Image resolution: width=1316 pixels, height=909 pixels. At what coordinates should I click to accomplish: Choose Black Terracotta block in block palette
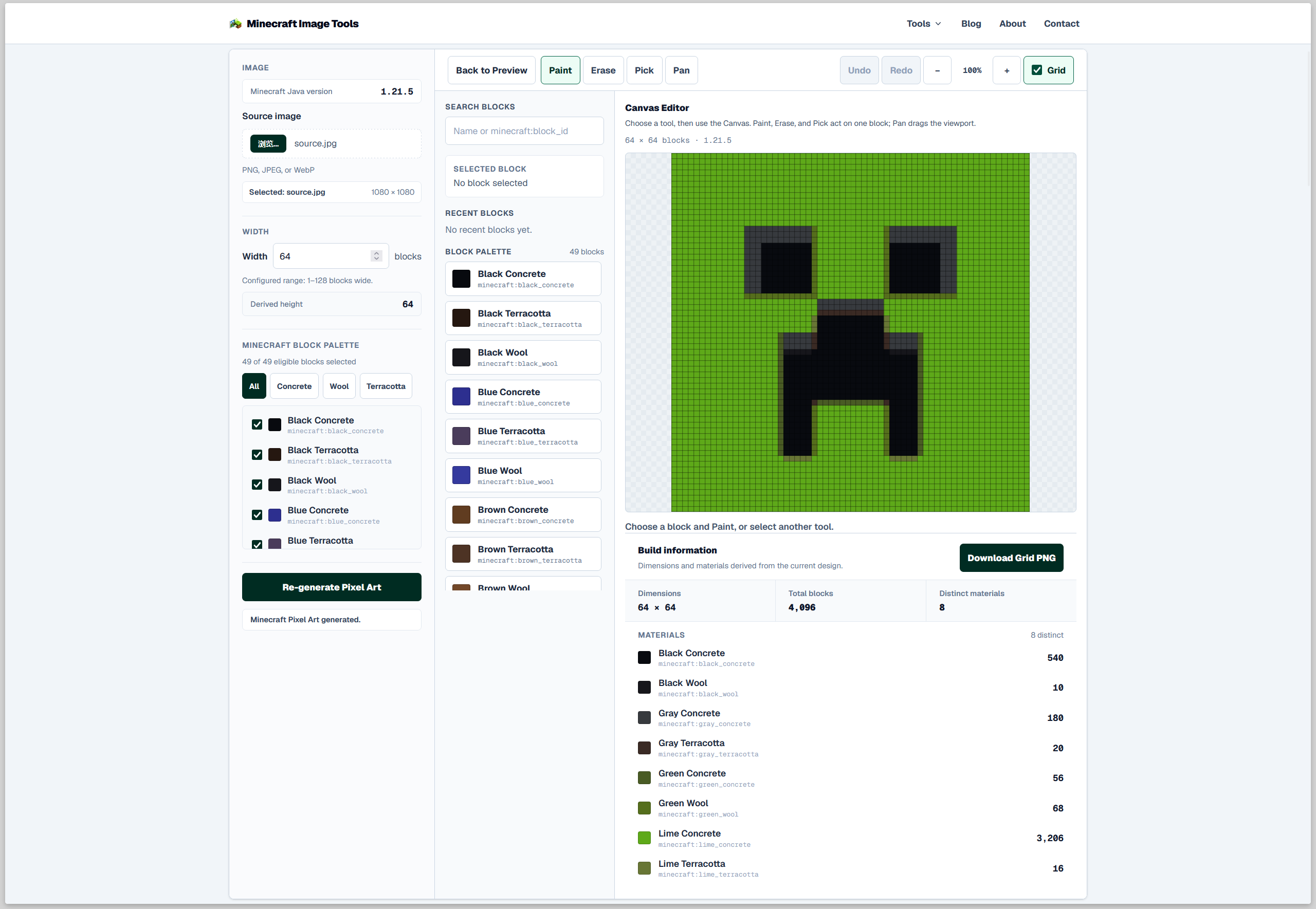click(x=523, y=319)
